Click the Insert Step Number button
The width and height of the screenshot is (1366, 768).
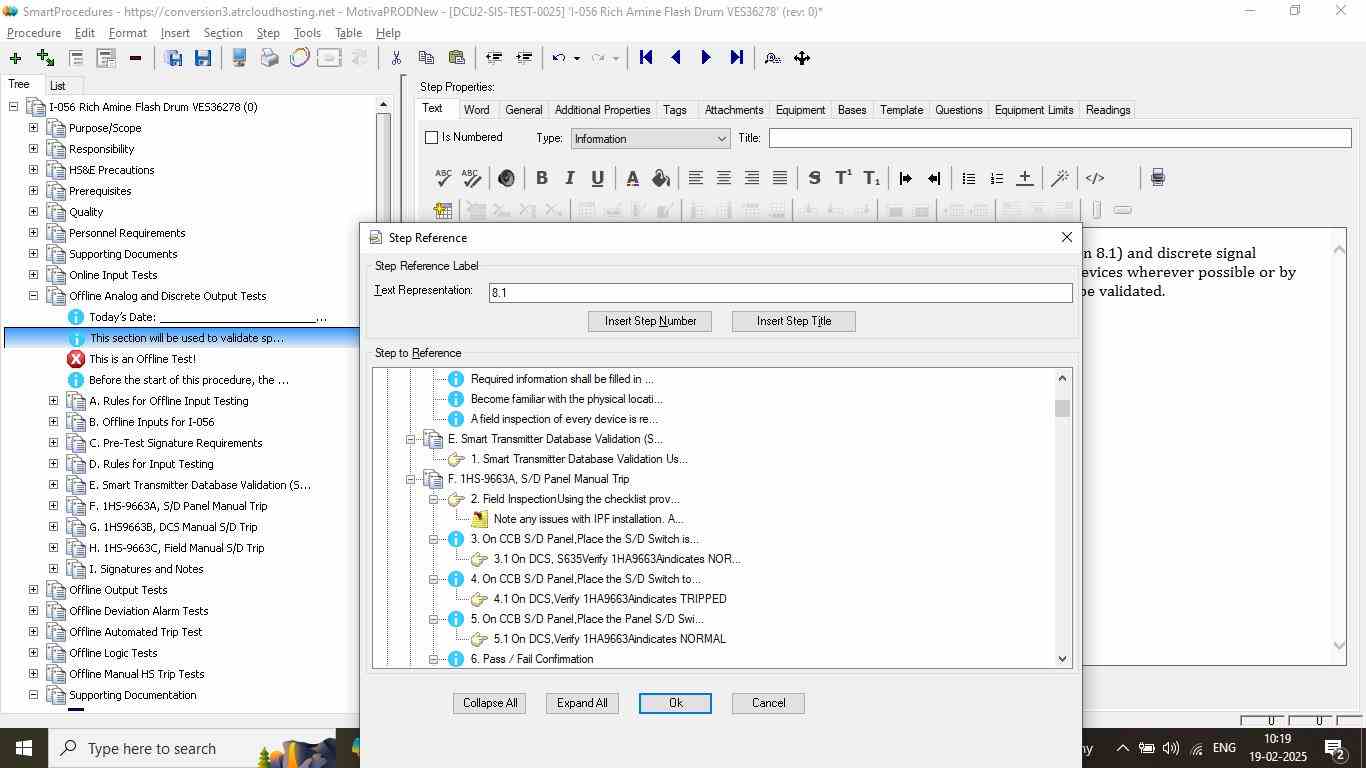650,321
